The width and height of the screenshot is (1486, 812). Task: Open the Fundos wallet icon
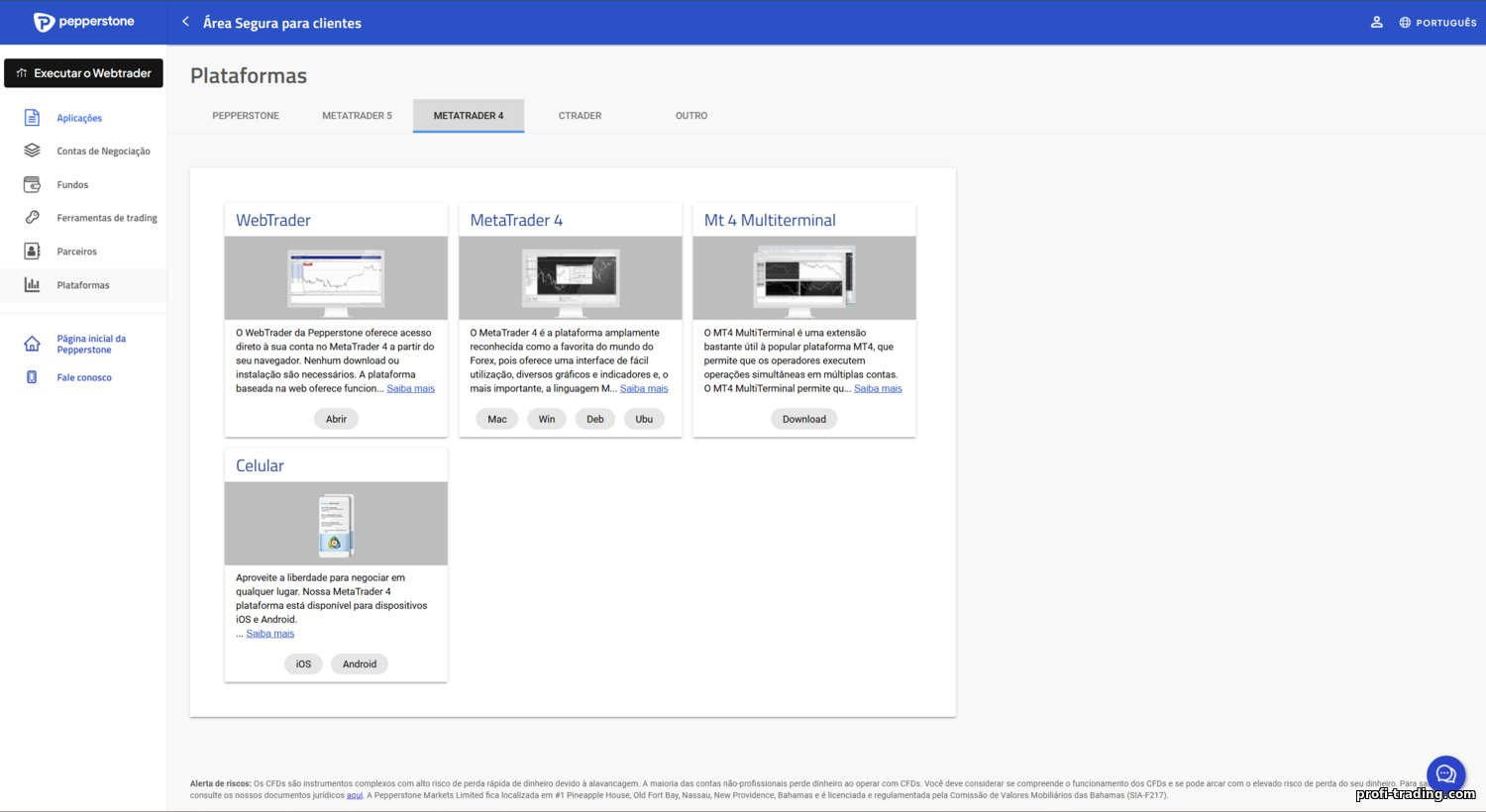click(x=32, y=184)
